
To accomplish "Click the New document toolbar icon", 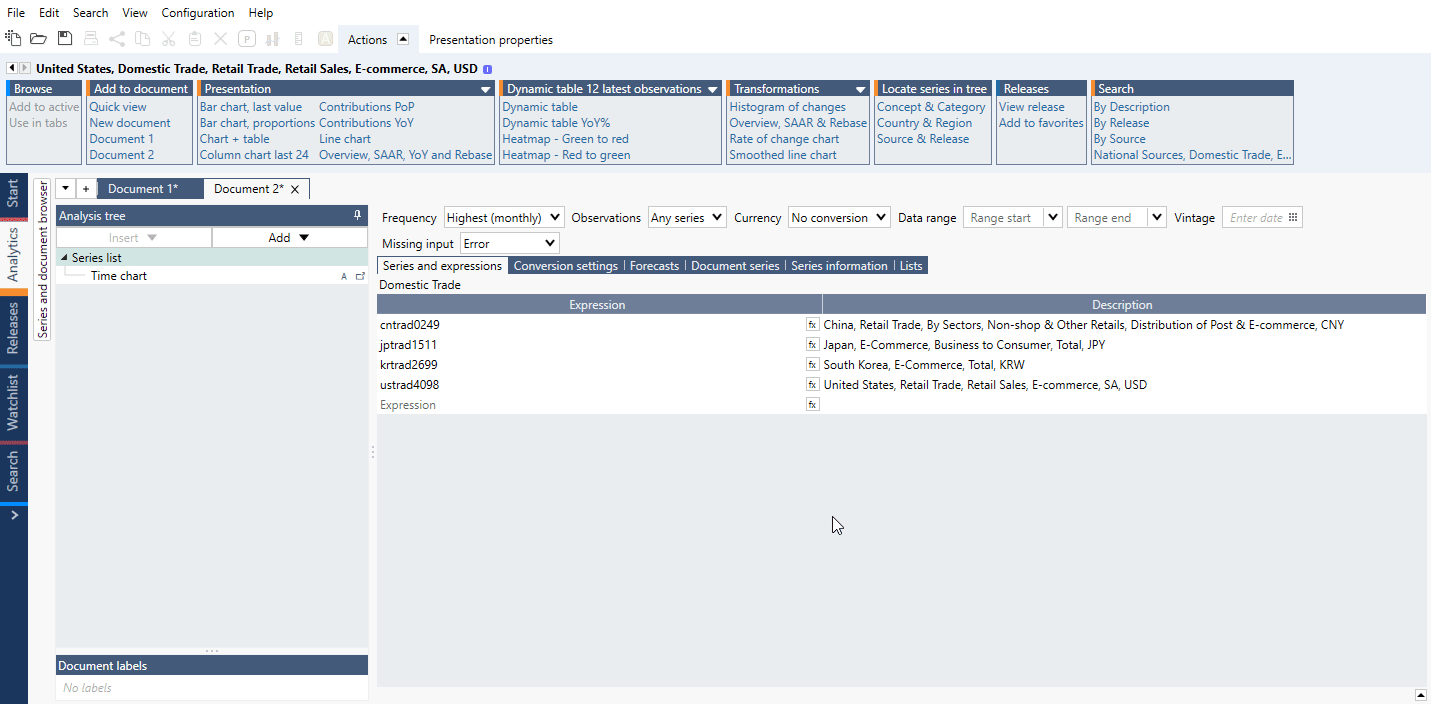I will (x=13, y=39).
